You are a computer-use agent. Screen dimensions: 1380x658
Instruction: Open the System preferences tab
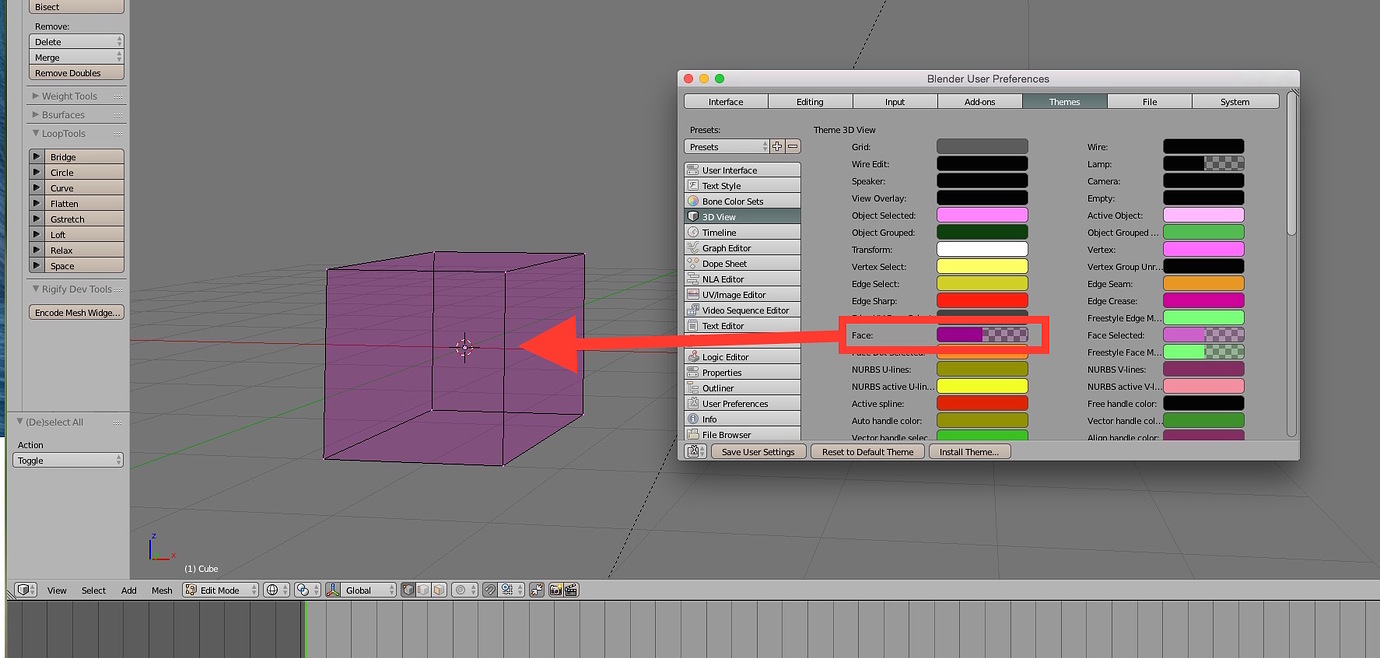pyautogui.click(x=1235, y=101)
